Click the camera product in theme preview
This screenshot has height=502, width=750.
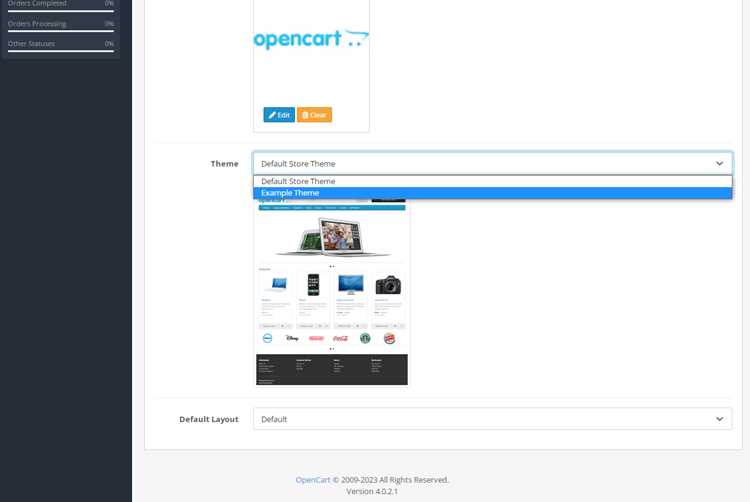(388, 285)
